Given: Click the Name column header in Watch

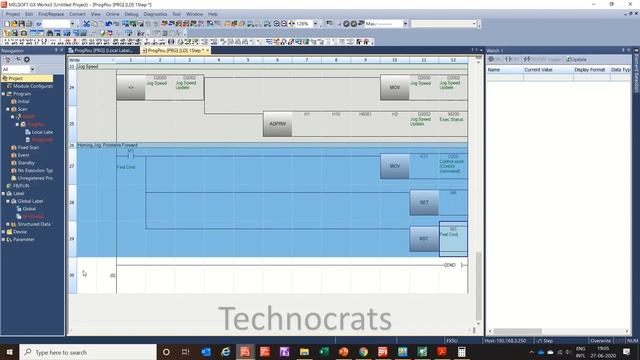Looking at the screenshot, I should (x=505, y=70).
